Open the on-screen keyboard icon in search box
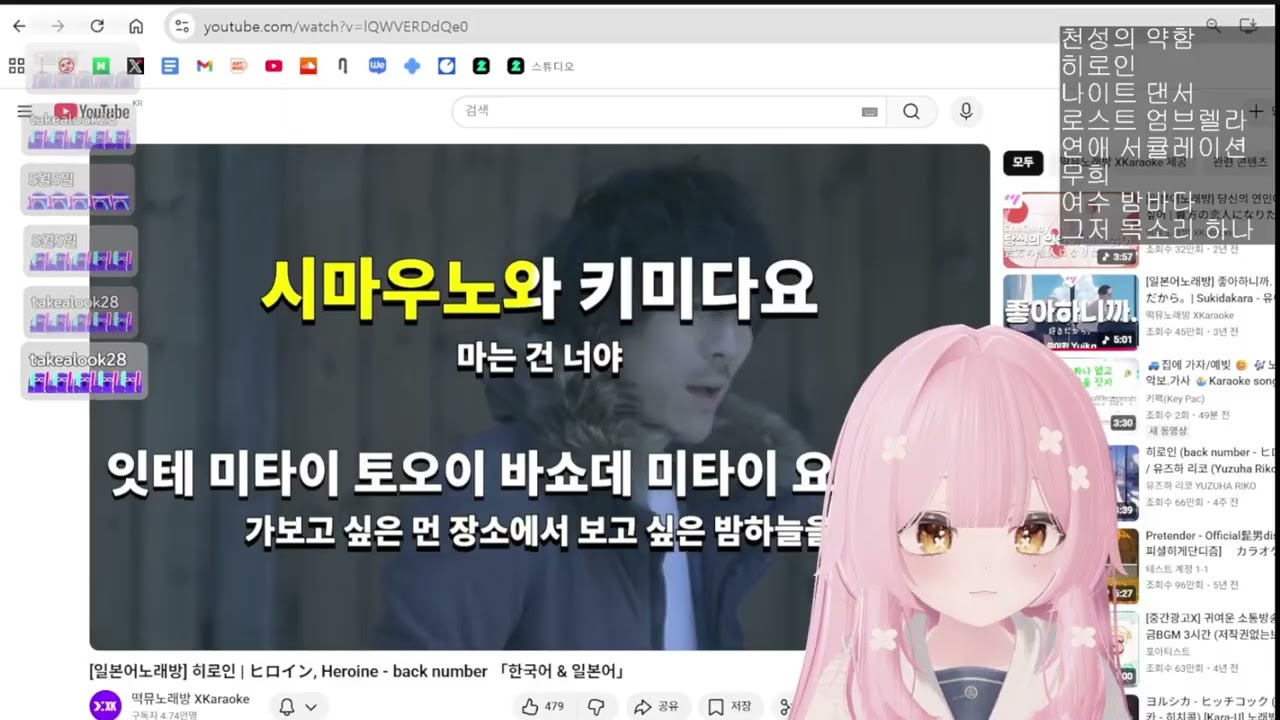The height and width of the screenshot is (720, 1280). point(870,112)
